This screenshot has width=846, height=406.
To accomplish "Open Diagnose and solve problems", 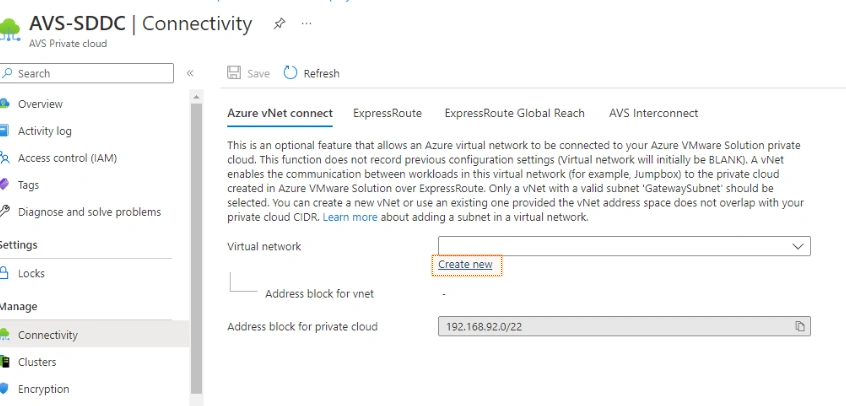I will [90, 212].
